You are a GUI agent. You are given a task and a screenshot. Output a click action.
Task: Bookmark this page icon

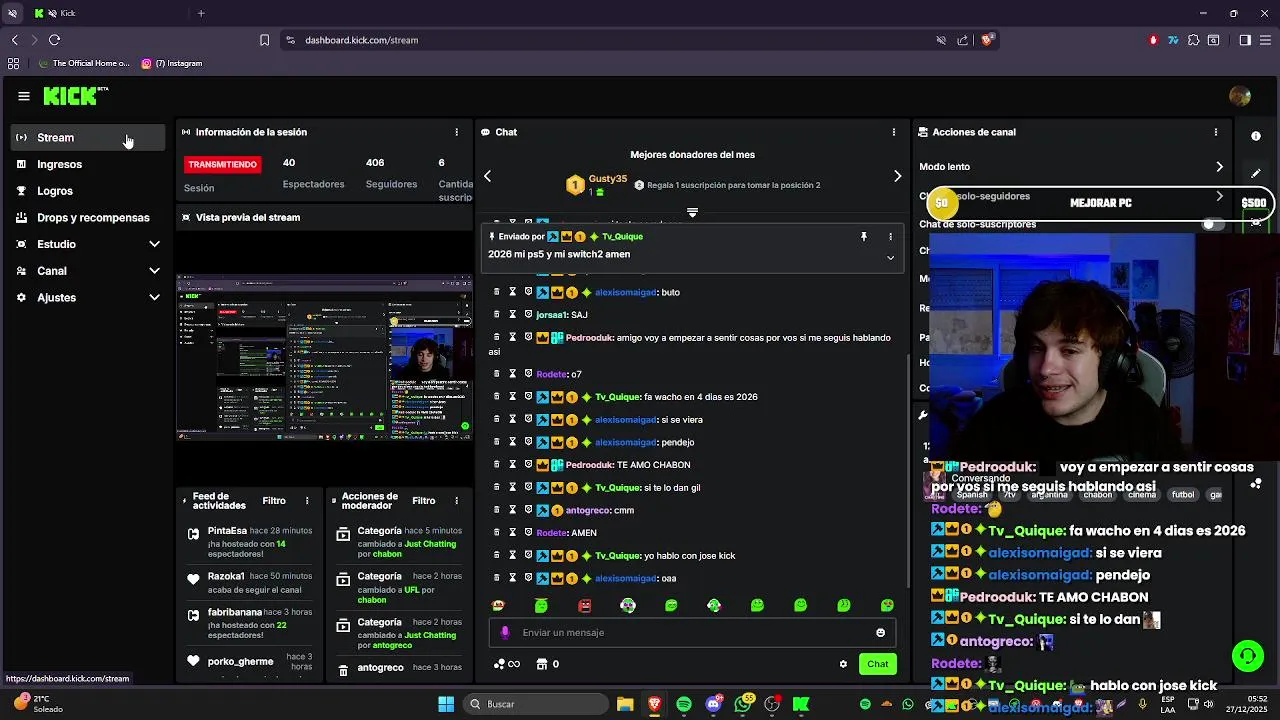point(264,40)
